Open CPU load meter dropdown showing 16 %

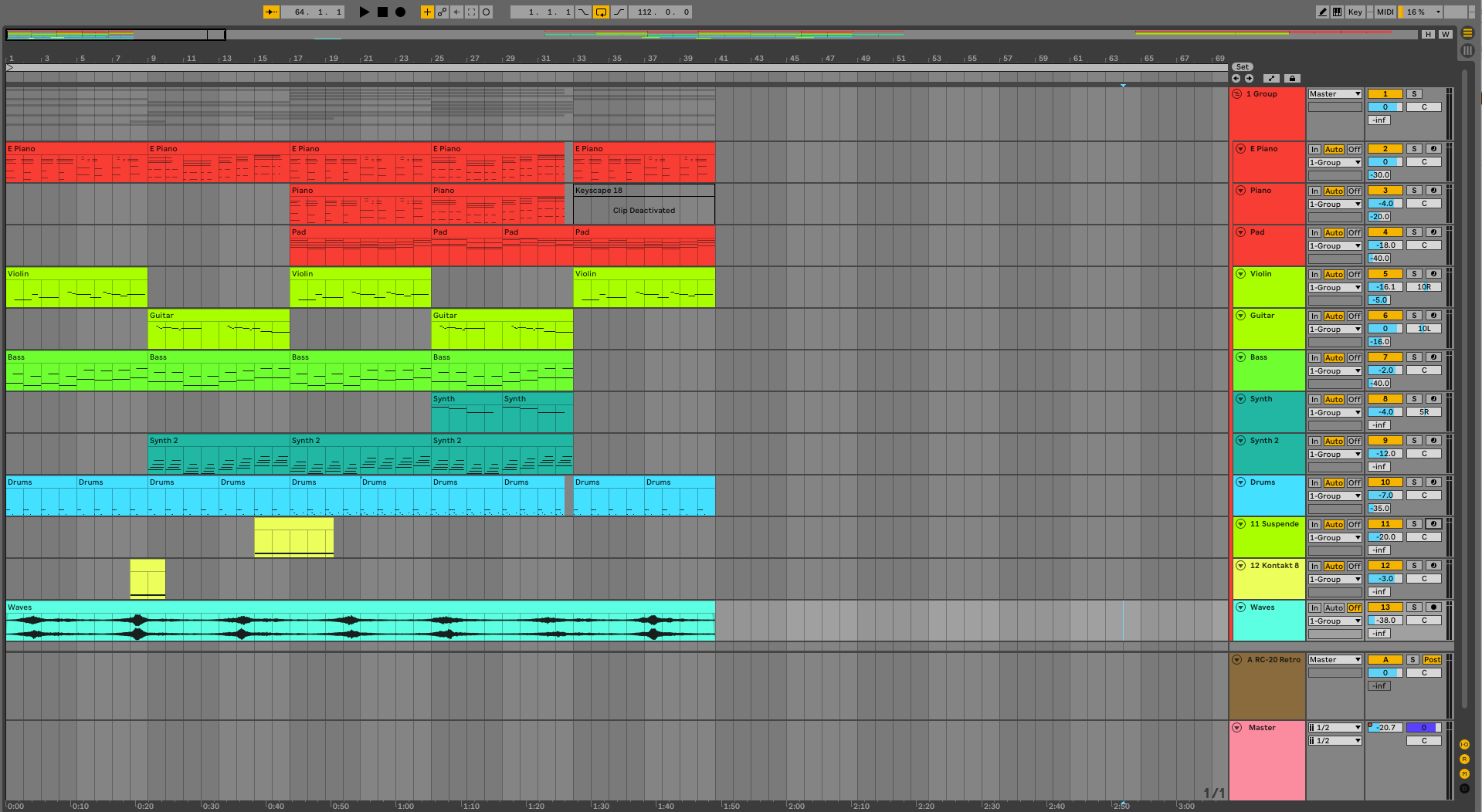[x=1422, y=12]
